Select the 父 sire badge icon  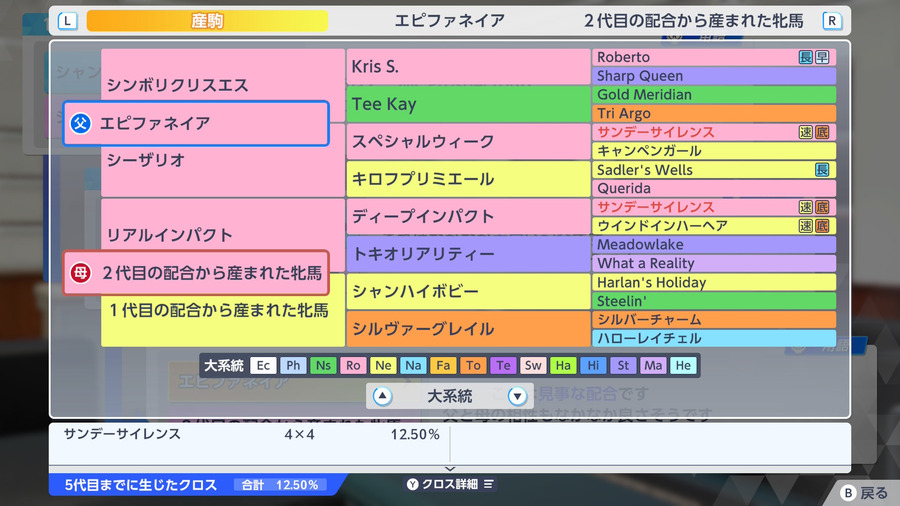click(x=81, y=123)
